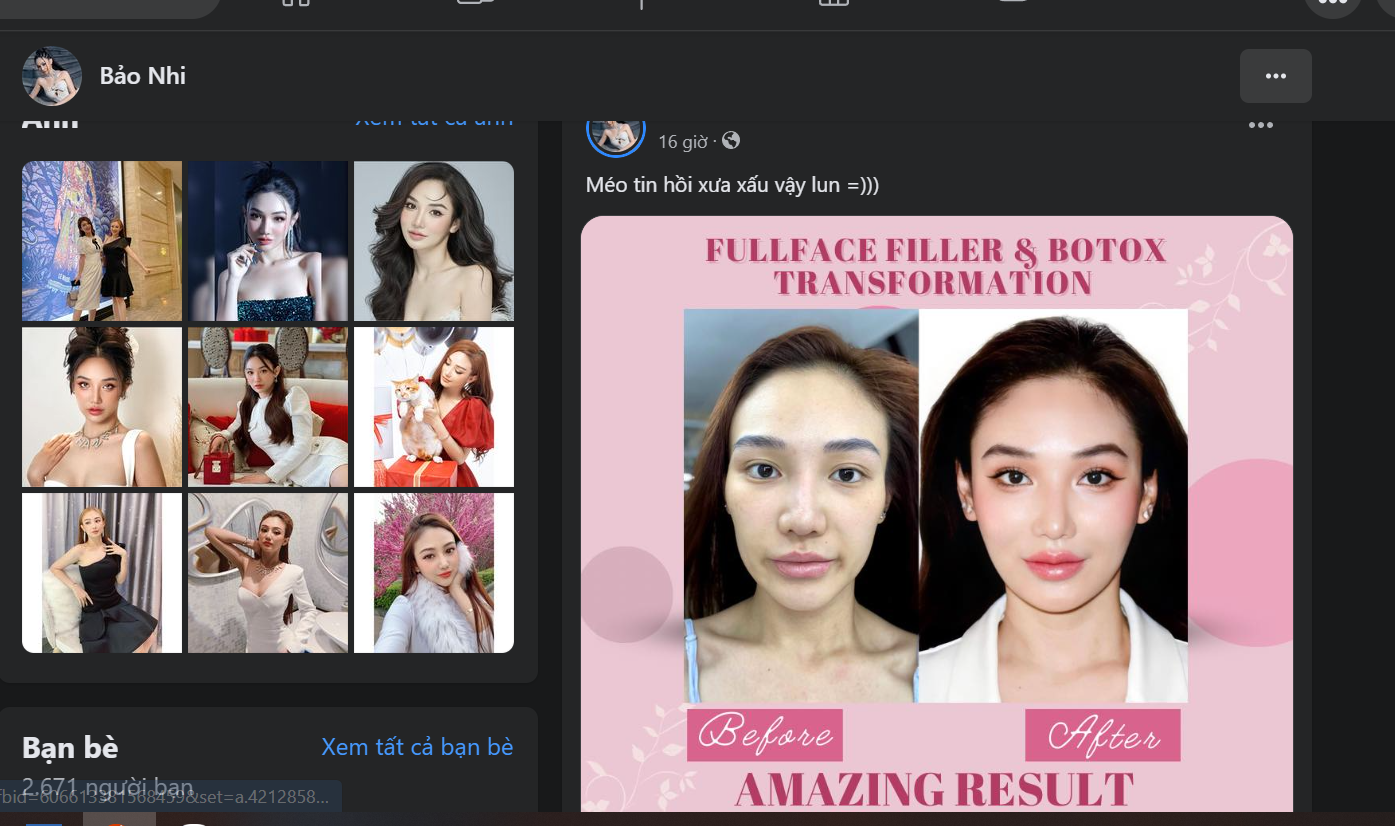Open photo with updo hairstyle and necklace
The width and height of the screenshot is (1395, 826).
pyautogui.click(x=102, y=407)
